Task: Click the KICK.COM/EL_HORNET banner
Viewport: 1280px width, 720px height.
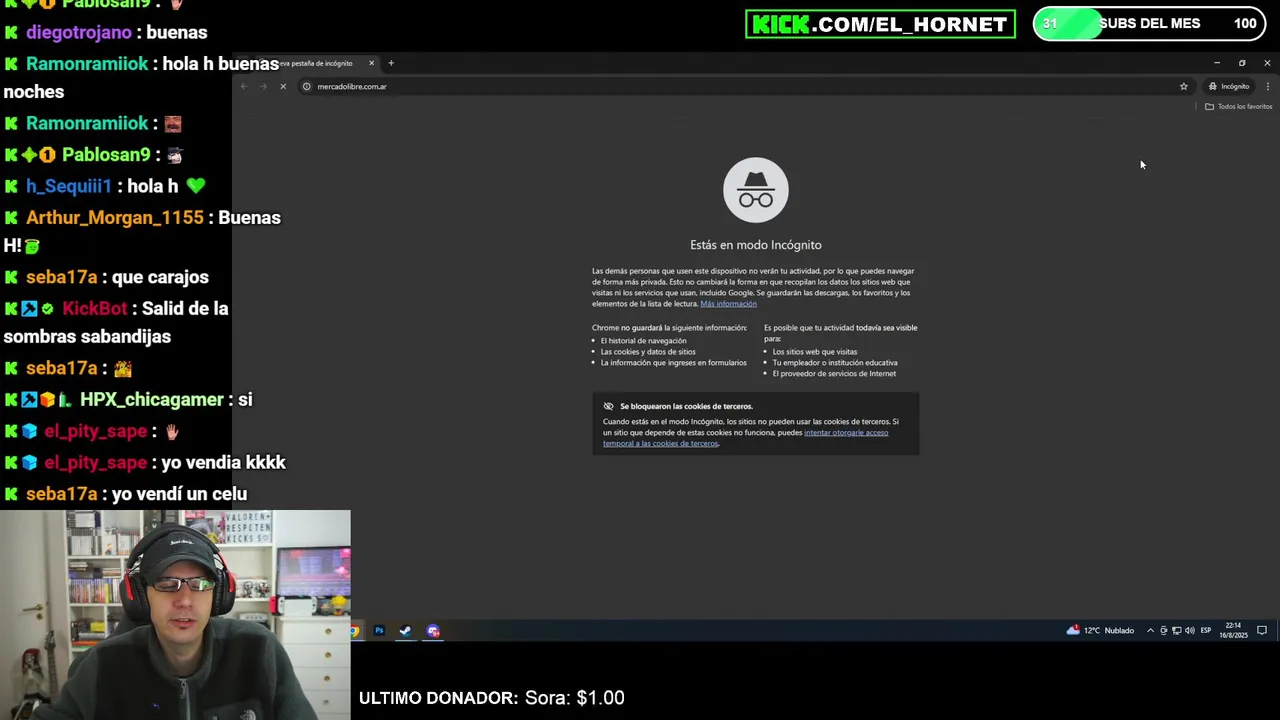Action: [x=880, y=24]
